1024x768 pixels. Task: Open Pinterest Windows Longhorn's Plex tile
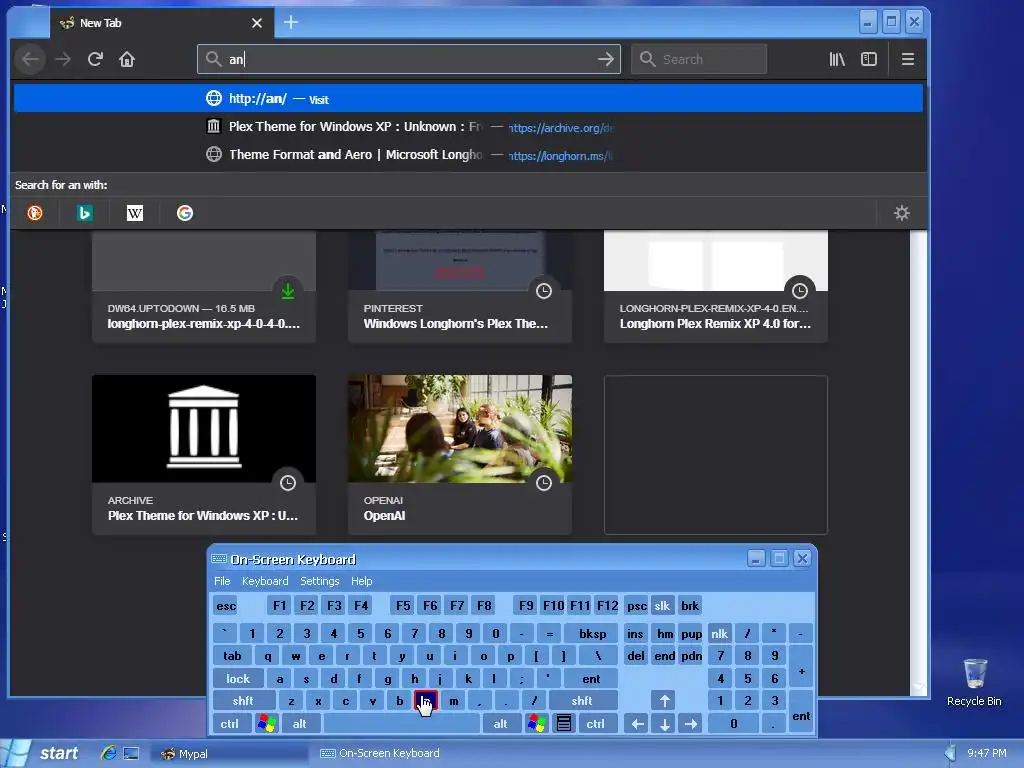tap(460, 286)
